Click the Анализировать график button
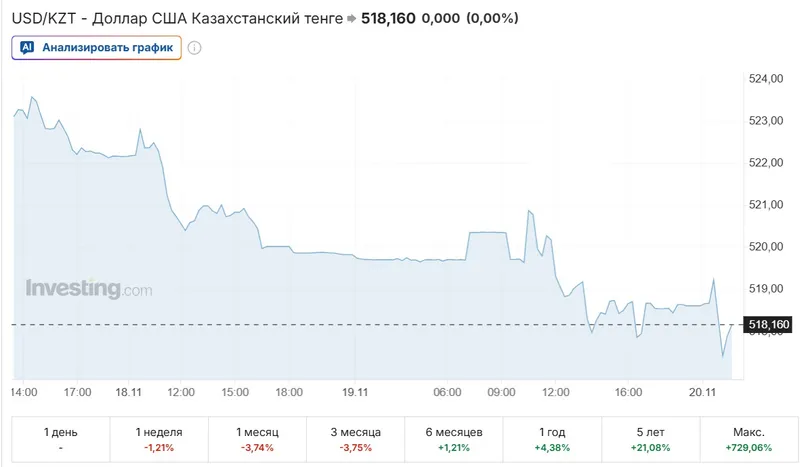 pos(97,47)
